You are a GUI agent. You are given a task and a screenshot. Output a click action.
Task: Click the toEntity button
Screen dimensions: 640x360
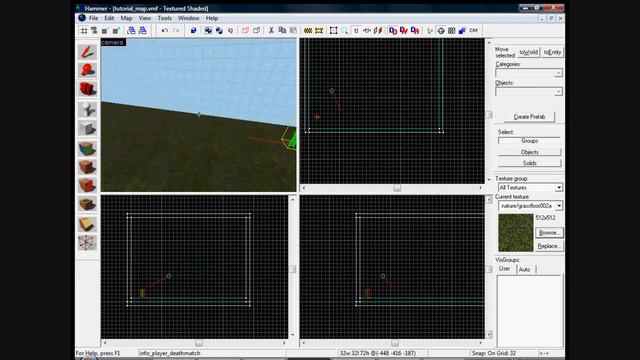(x=552, y=52)
